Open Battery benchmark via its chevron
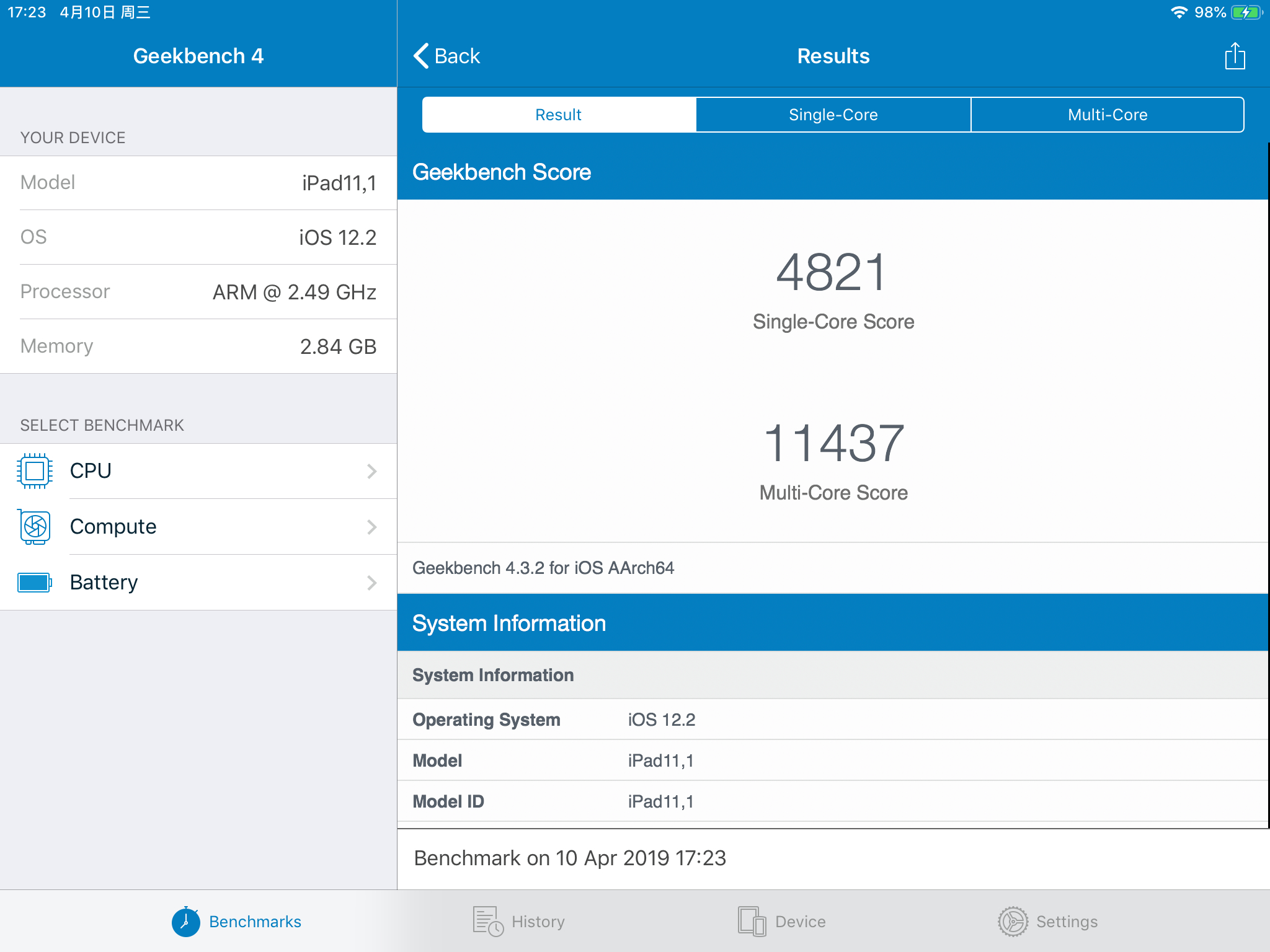1270x952 pixels. coord(371,583)
